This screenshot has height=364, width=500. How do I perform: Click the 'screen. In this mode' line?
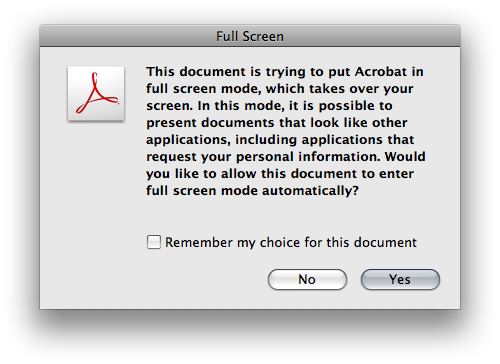click(269, 106)
